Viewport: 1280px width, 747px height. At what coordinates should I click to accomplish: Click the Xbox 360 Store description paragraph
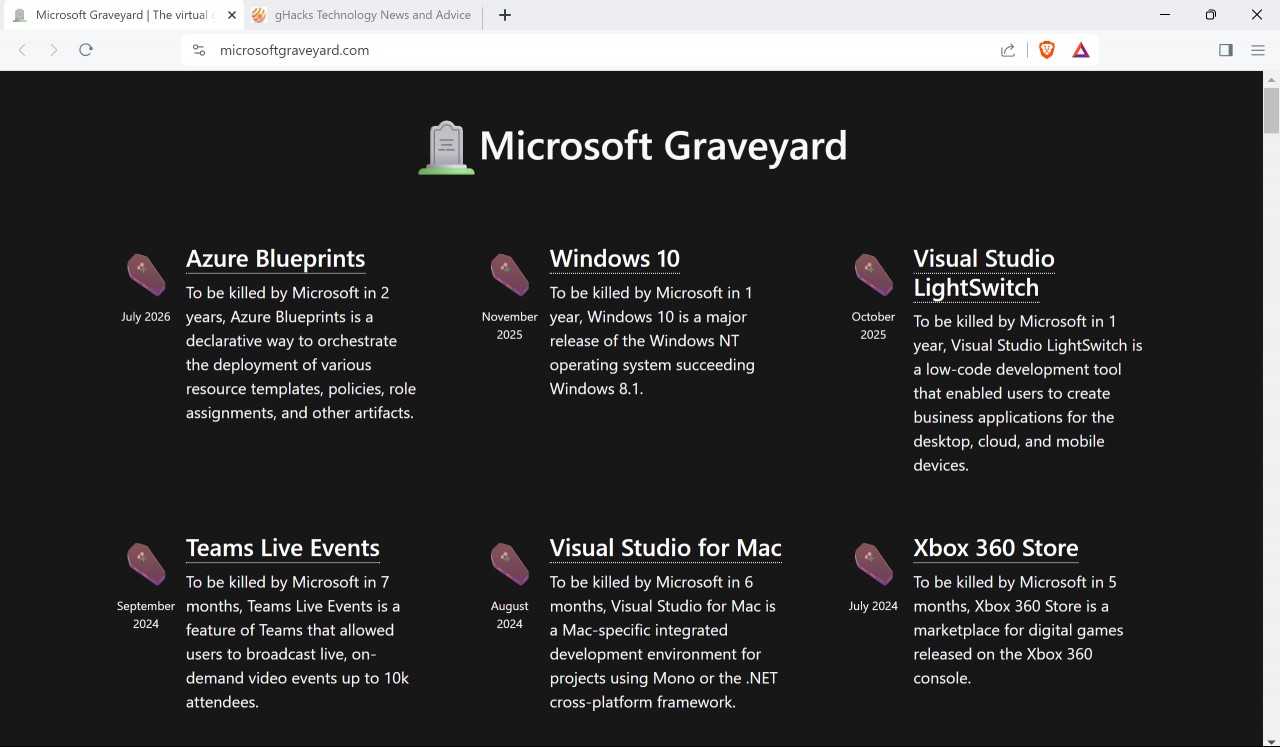click(1018, 630)
